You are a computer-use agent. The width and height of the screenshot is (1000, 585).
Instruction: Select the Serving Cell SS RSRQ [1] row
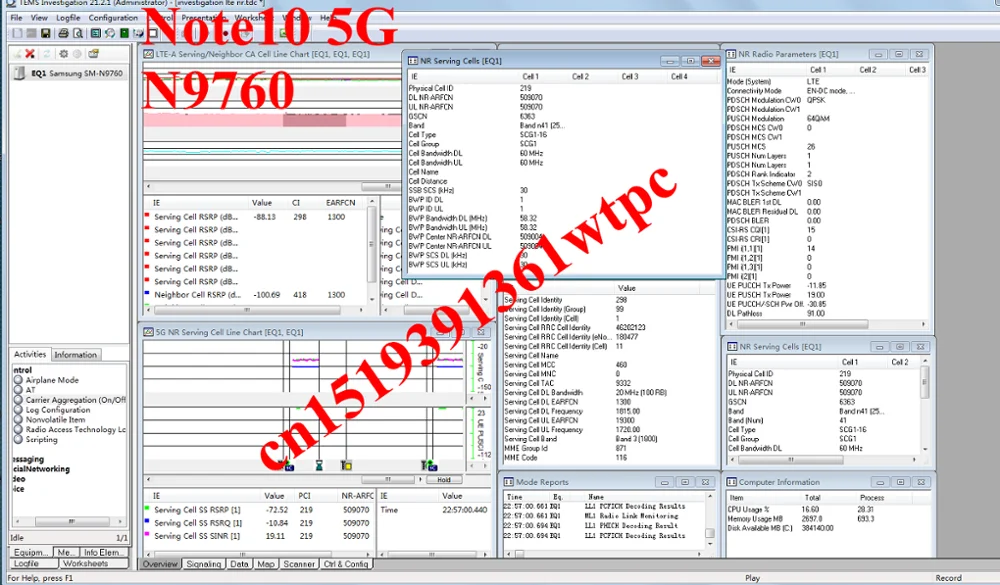[258, 523]
